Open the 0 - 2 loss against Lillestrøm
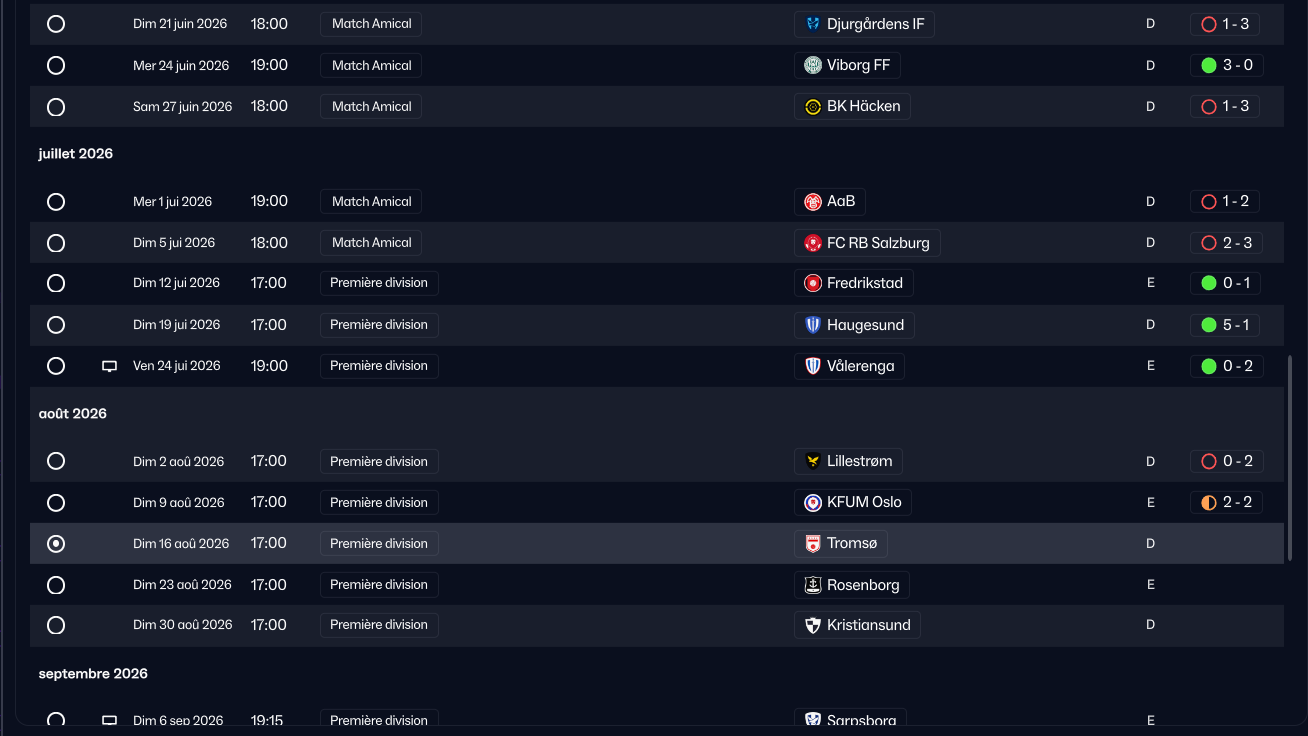 pyautogui.click(x=1226, y=461)
